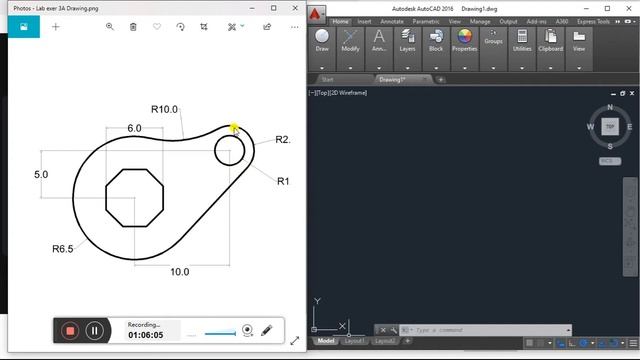
Task: Click the pencil annotate icon on recording bar
Action: [267, 330]
